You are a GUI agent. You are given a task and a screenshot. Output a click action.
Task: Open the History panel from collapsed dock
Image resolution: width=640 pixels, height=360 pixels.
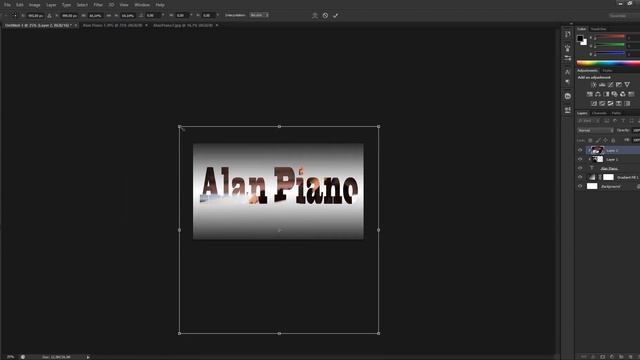click(568, 34)
